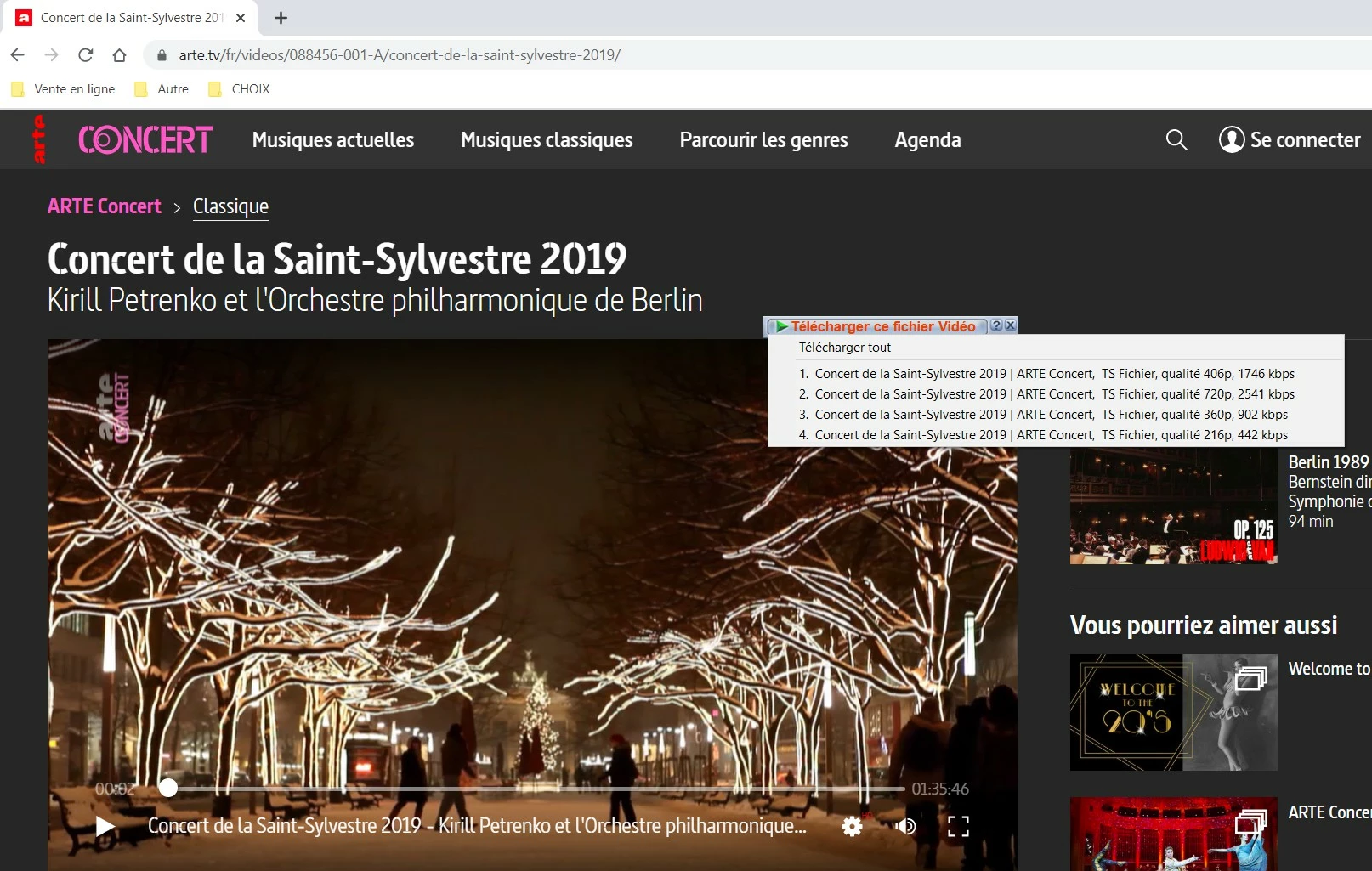Follow the Classique breadcrumb link
Image resolution: width=1372 pixels, height=871 pixels.
coord(230,206)
